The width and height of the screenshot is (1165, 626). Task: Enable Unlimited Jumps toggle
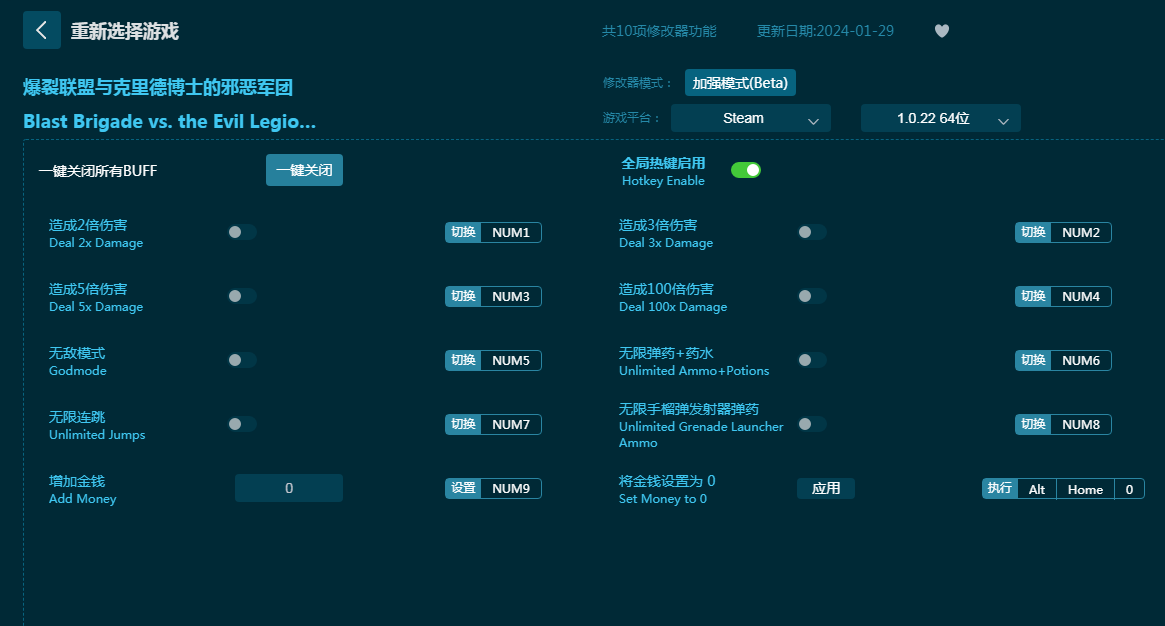241,424
